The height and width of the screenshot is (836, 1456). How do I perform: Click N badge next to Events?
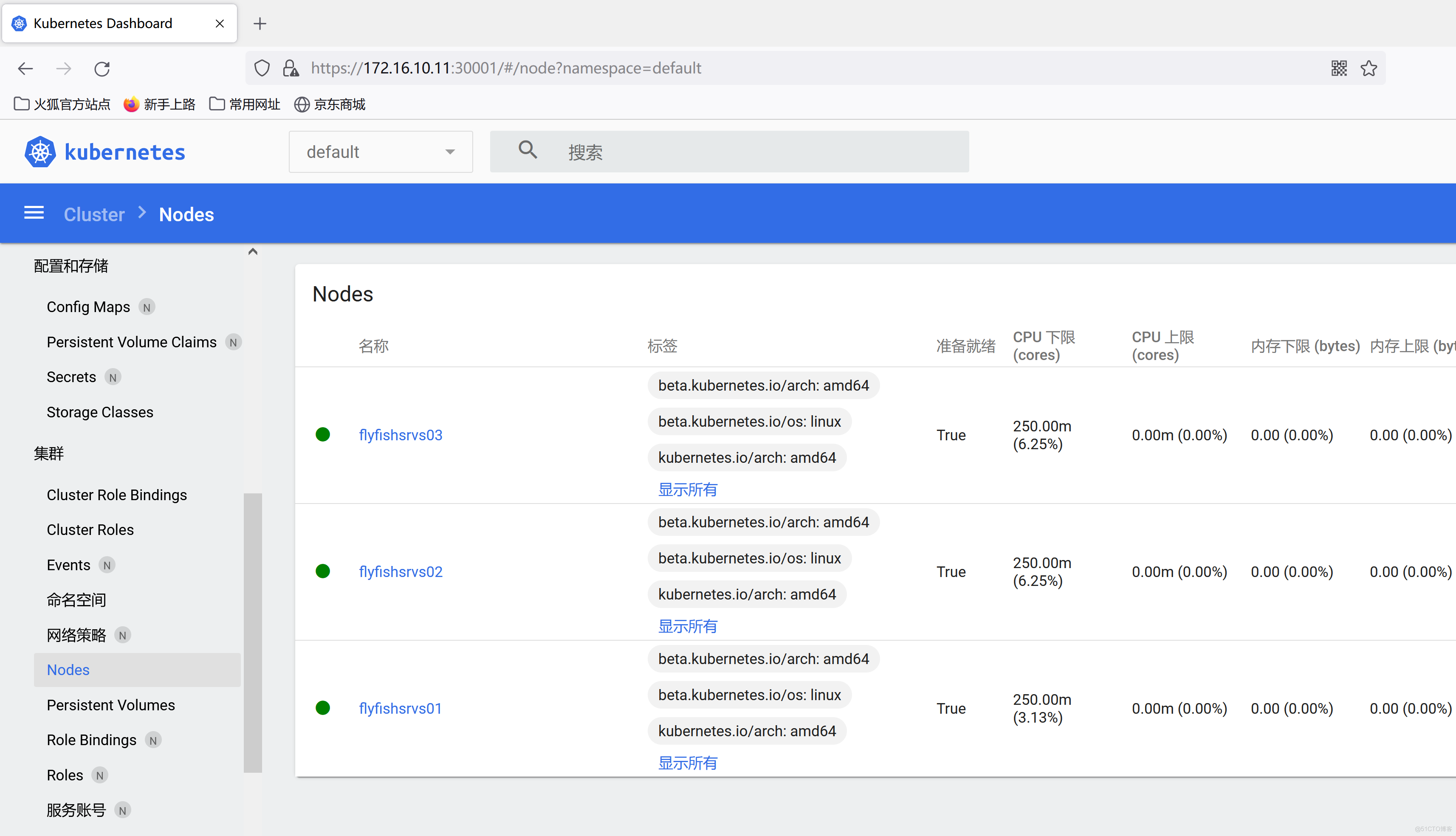pos(107,565)
